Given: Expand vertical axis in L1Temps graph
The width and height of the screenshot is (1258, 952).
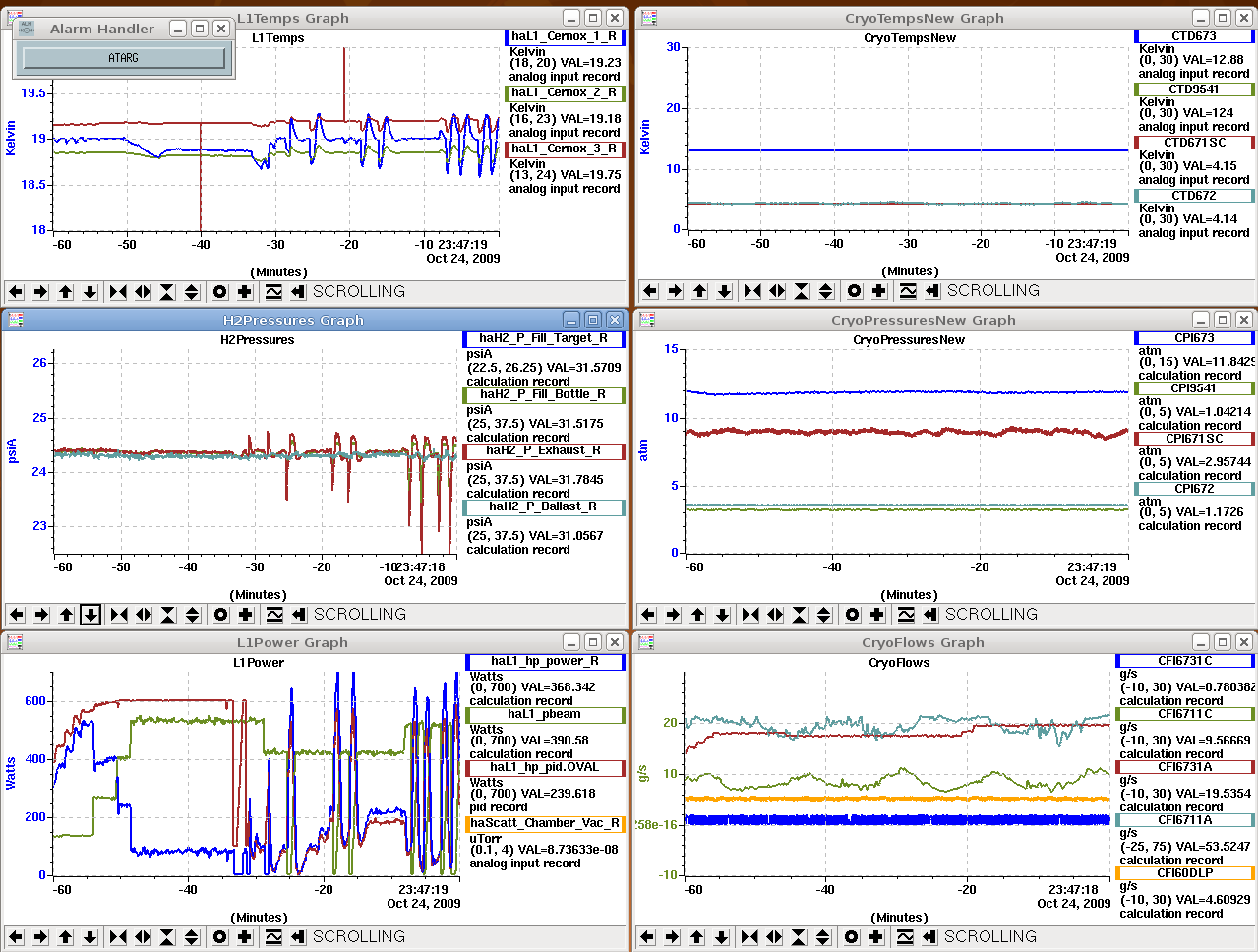Looking at the screenshot, I should pyautogui.click(x=192, y=292).
